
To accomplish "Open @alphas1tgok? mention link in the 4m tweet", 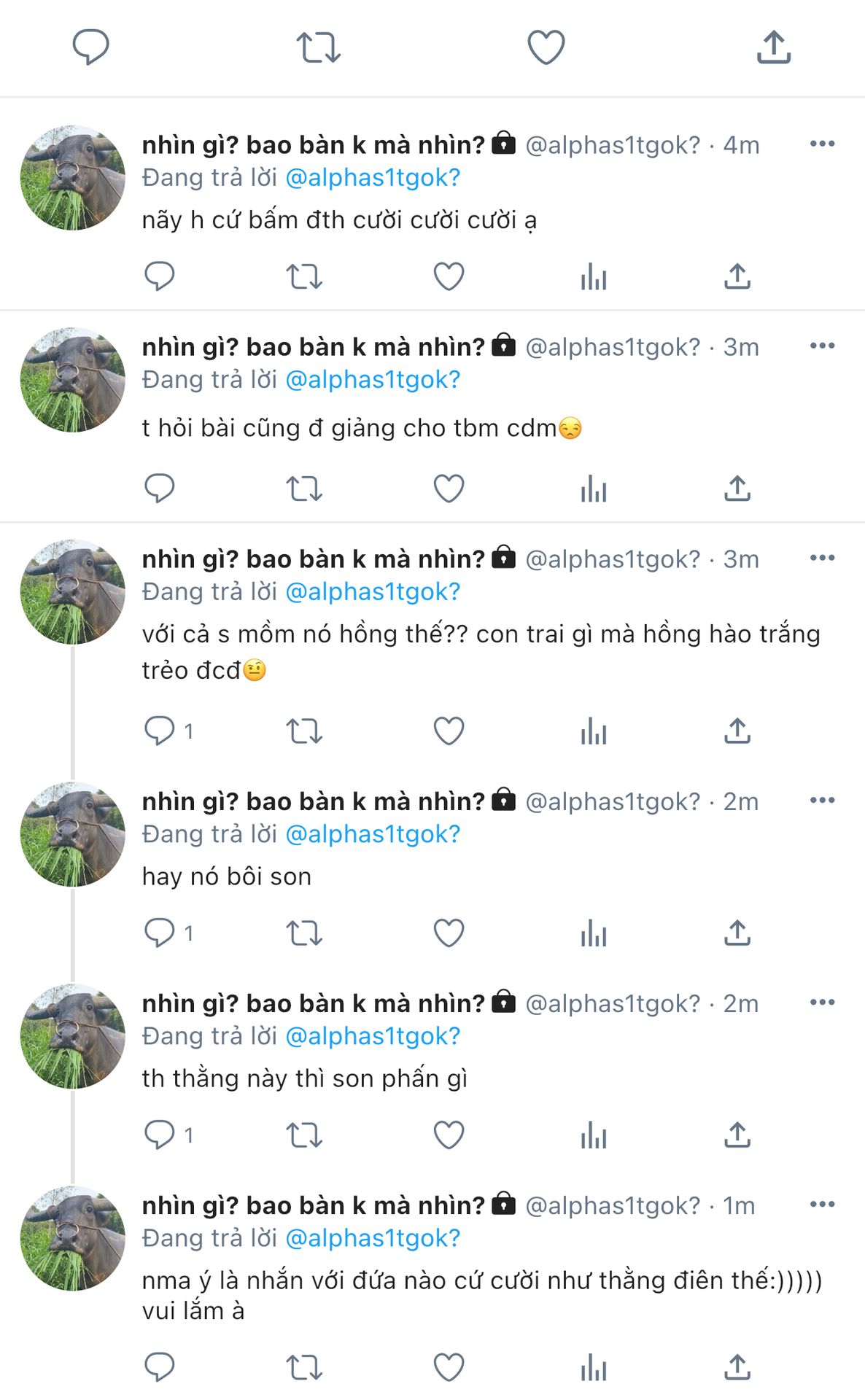I will coord(373,178).
